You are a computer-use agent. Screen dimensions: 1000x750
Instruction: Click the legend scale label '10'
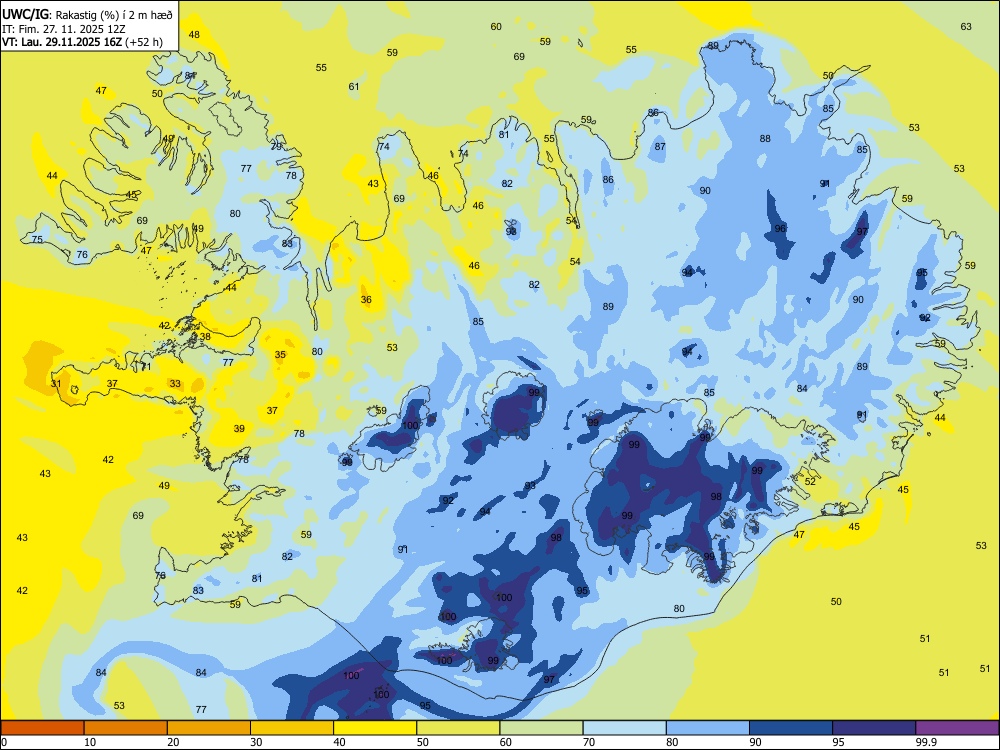[x=90, y=742]
